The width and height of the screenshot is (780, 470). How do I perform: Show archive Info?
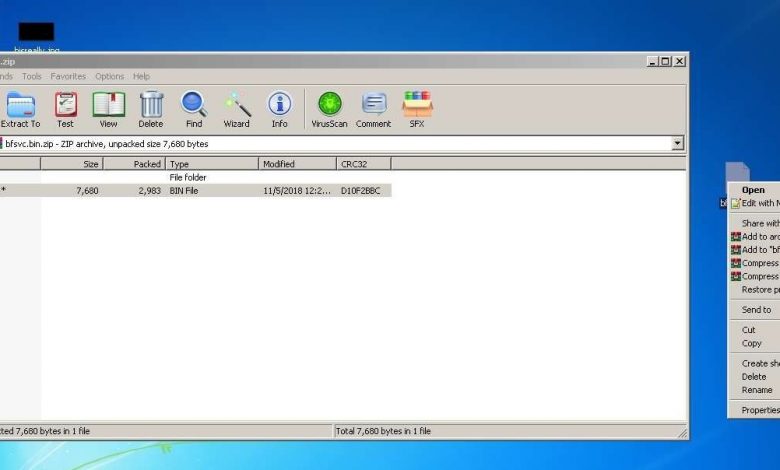click(280, 110)
